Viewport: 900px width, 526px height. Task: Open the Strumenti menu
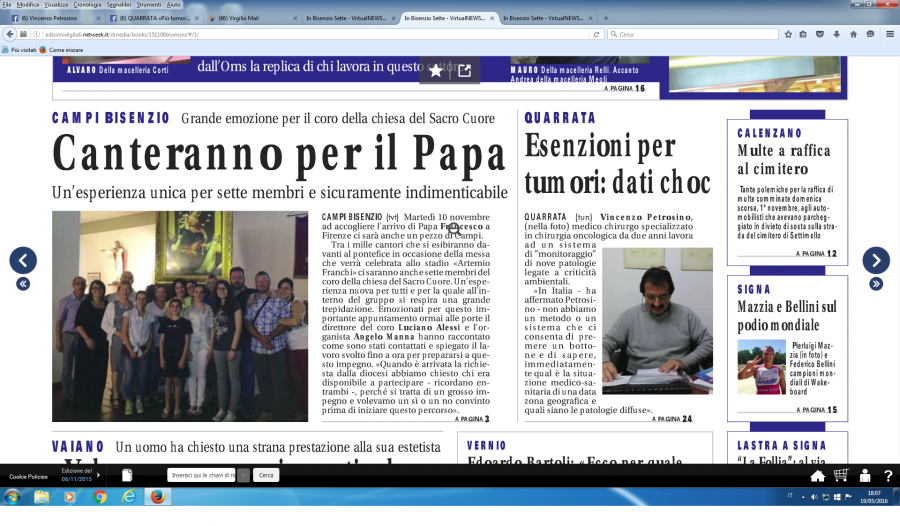click(x=149, y=5)
